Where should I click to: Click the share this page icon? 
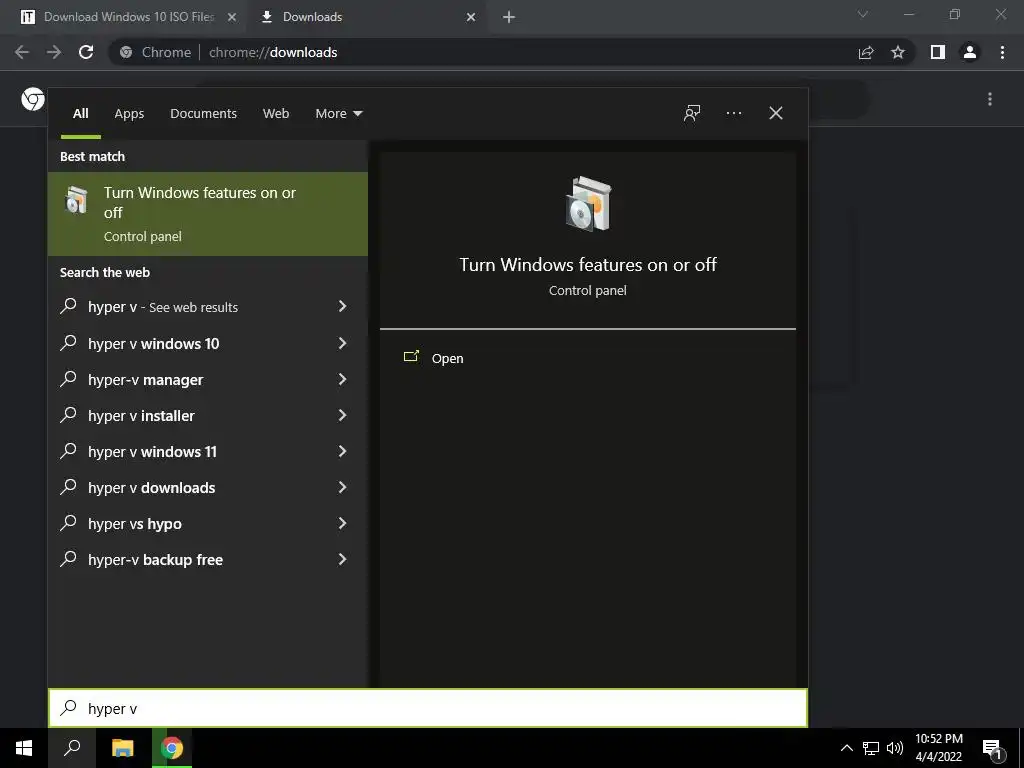(866, 52)
